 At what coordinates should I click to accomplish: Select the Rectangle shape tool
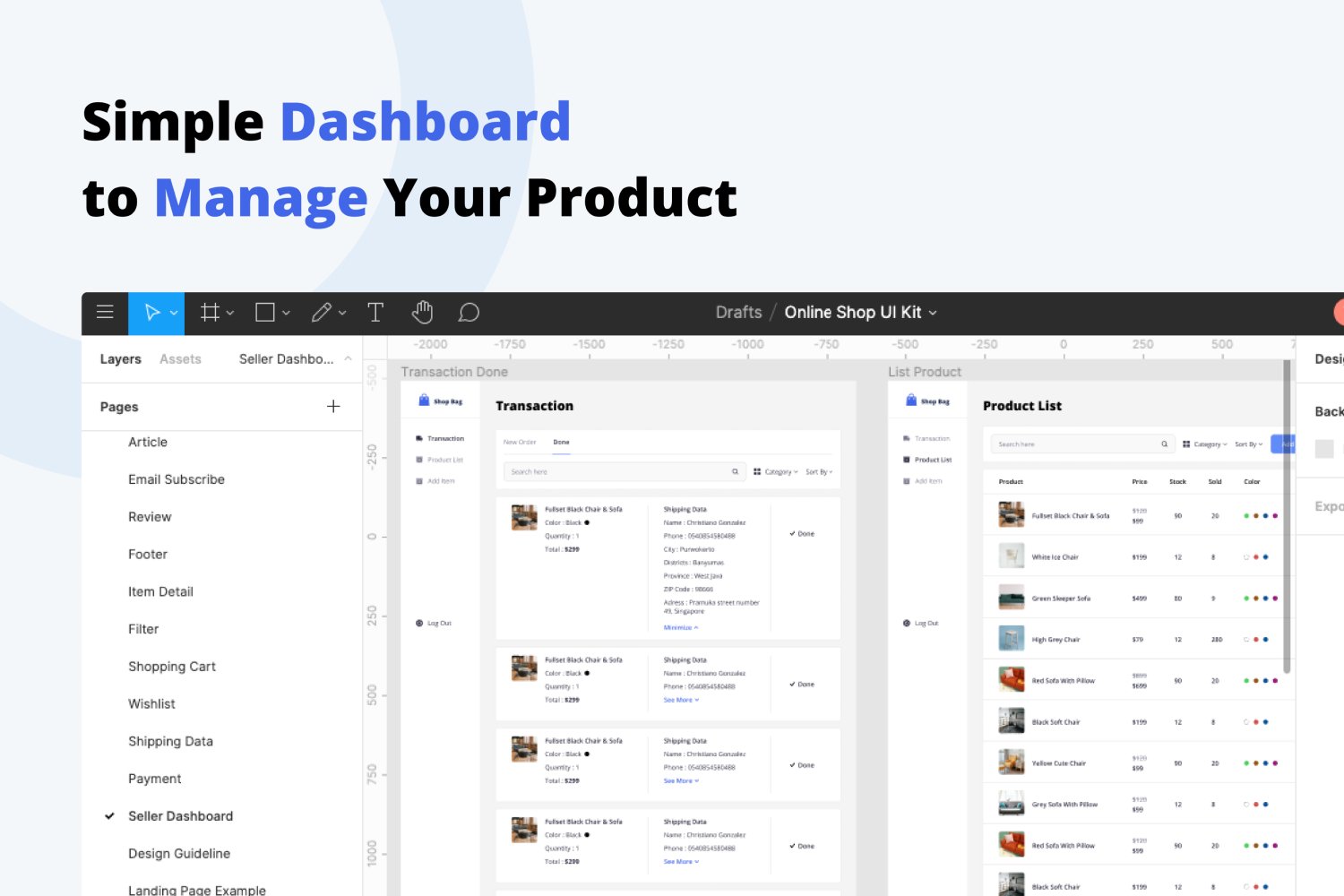pos(264,312)
